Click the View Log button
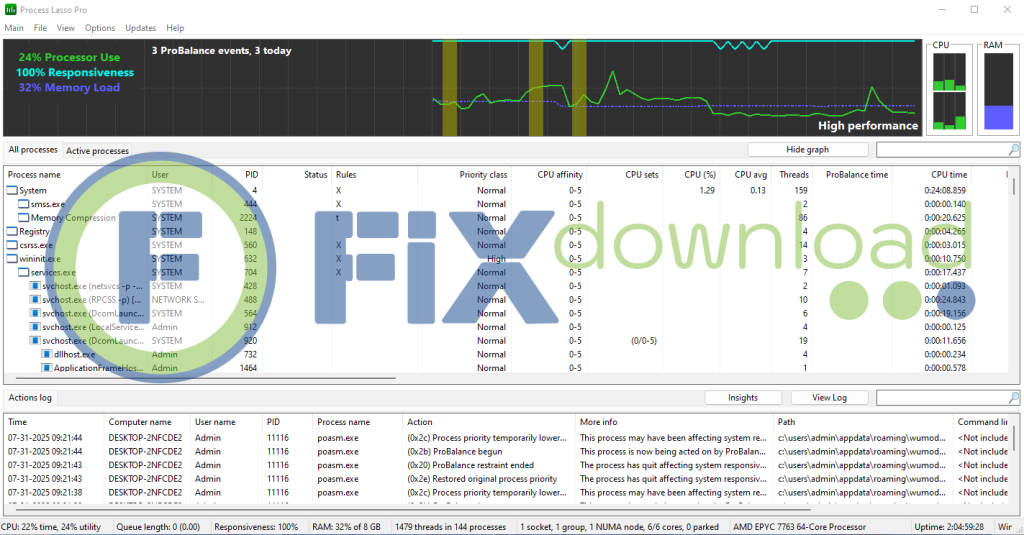The height and width of the screenshot is (535, 1024). [x=829, y=398]
